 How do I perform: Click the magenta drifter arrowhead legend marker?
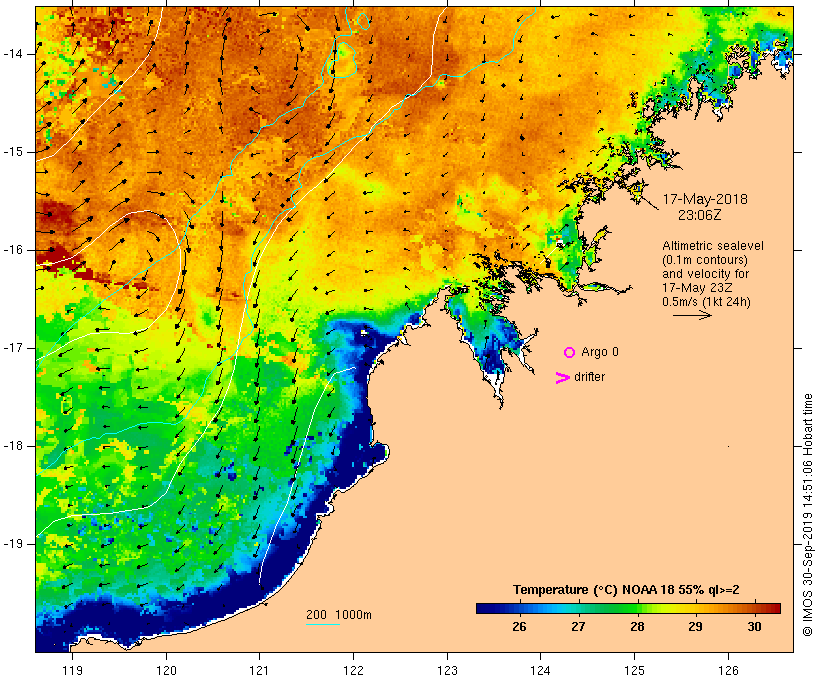coord(563,378)
